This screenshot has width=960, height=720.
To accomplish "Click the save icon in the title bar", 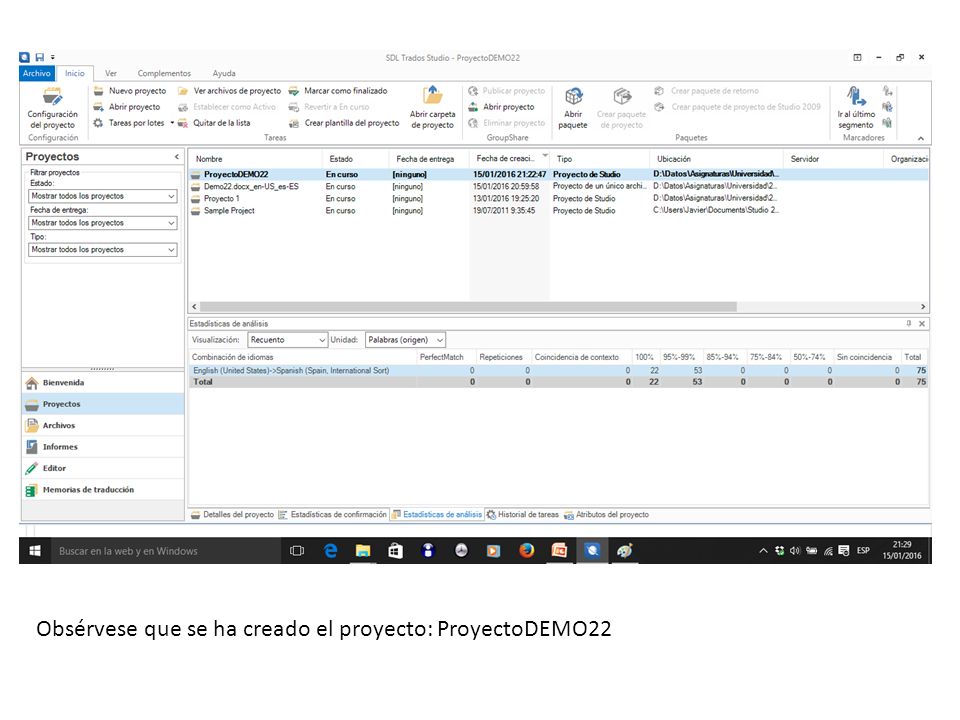I will pyautogui.click(x=40, y=57).
